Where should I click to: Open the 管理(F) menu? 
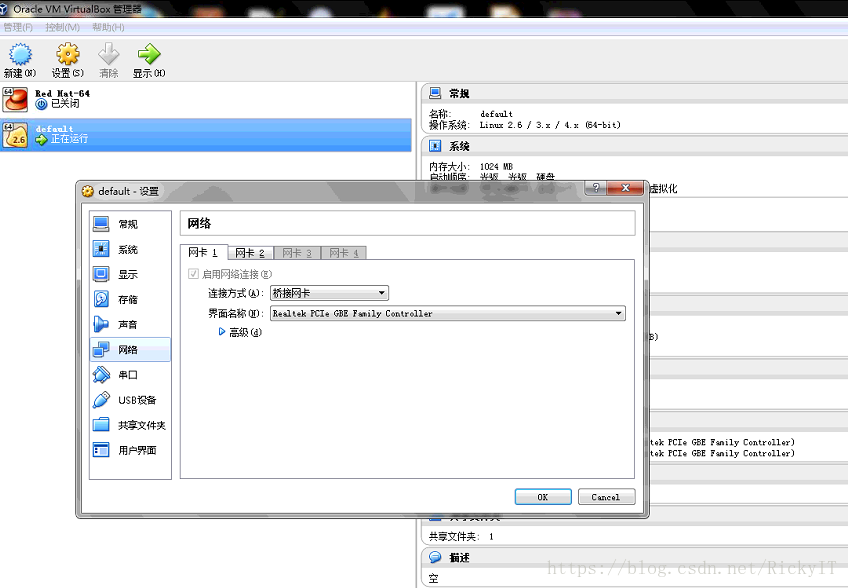click(x=18, y=27)
